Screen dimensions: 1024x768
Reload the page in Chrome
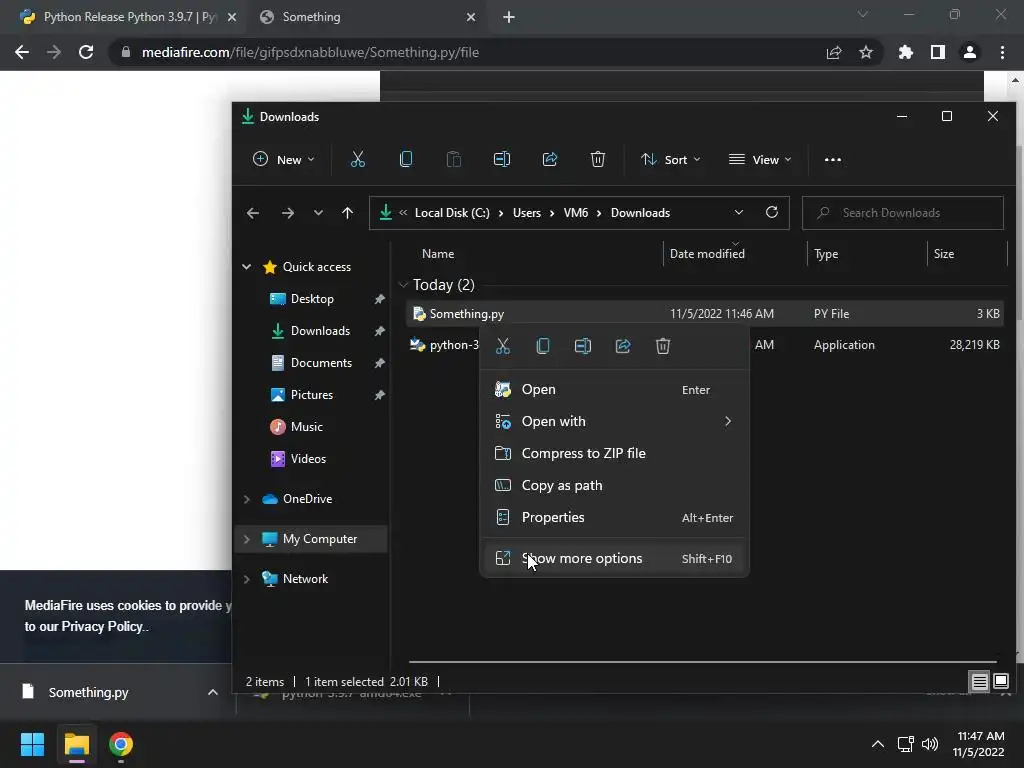[86, 52]
